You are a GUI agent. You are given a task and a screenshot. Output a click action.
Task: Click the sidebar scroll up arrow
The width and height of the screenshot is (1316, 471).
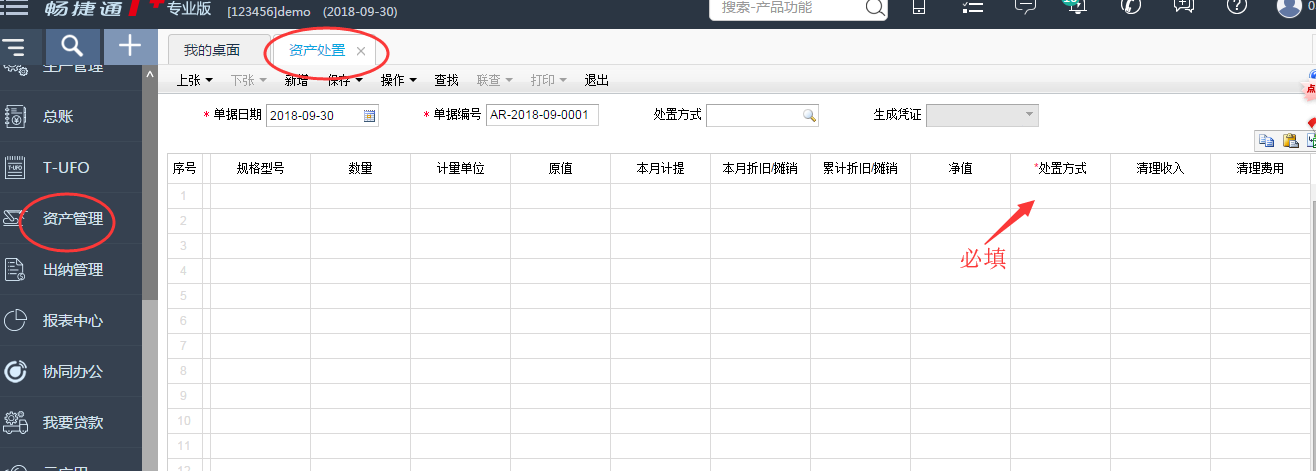(x=150, y=75)
